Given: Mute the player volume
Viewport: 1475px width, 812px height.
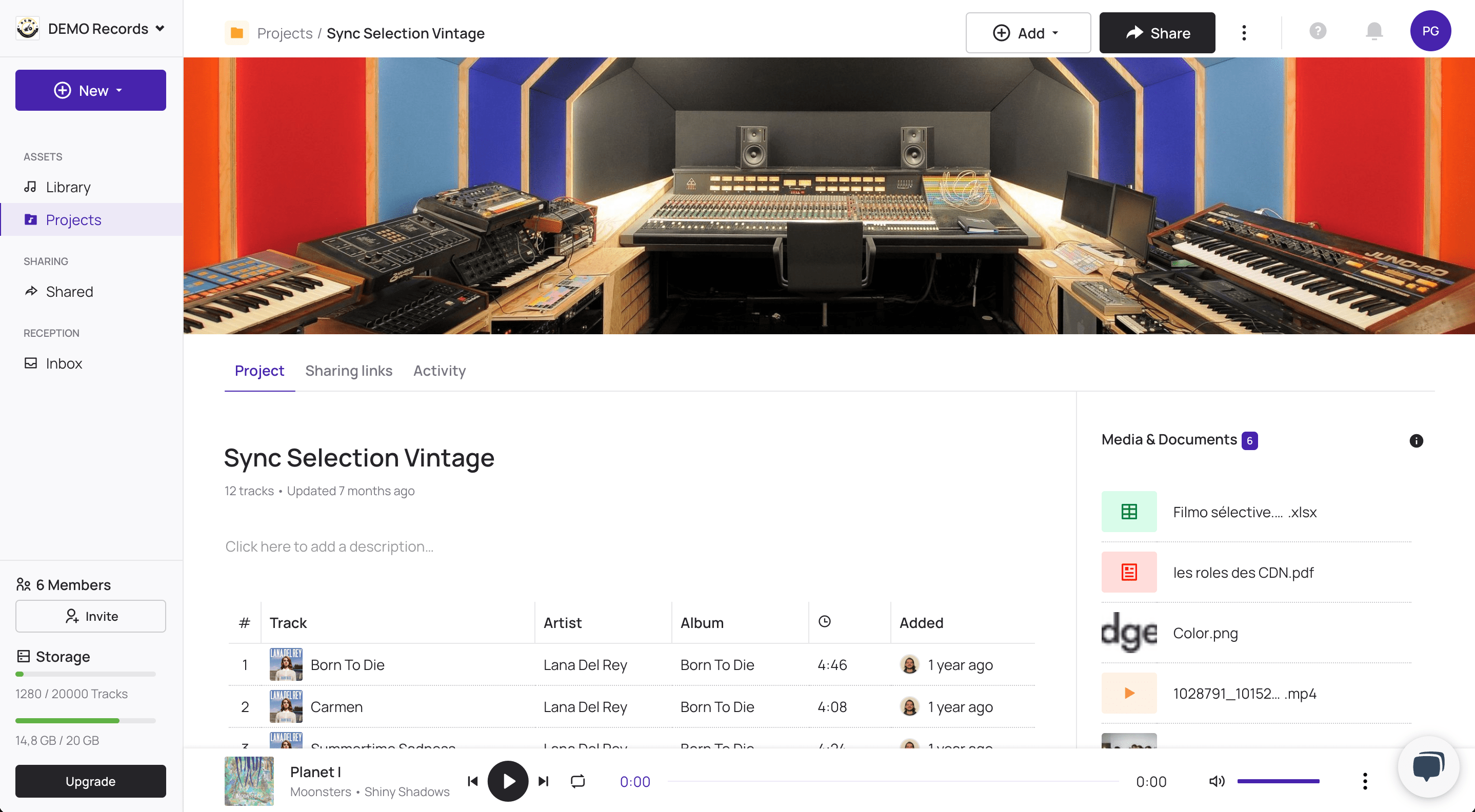Looking at the screenshot, I should [1216, 781].
